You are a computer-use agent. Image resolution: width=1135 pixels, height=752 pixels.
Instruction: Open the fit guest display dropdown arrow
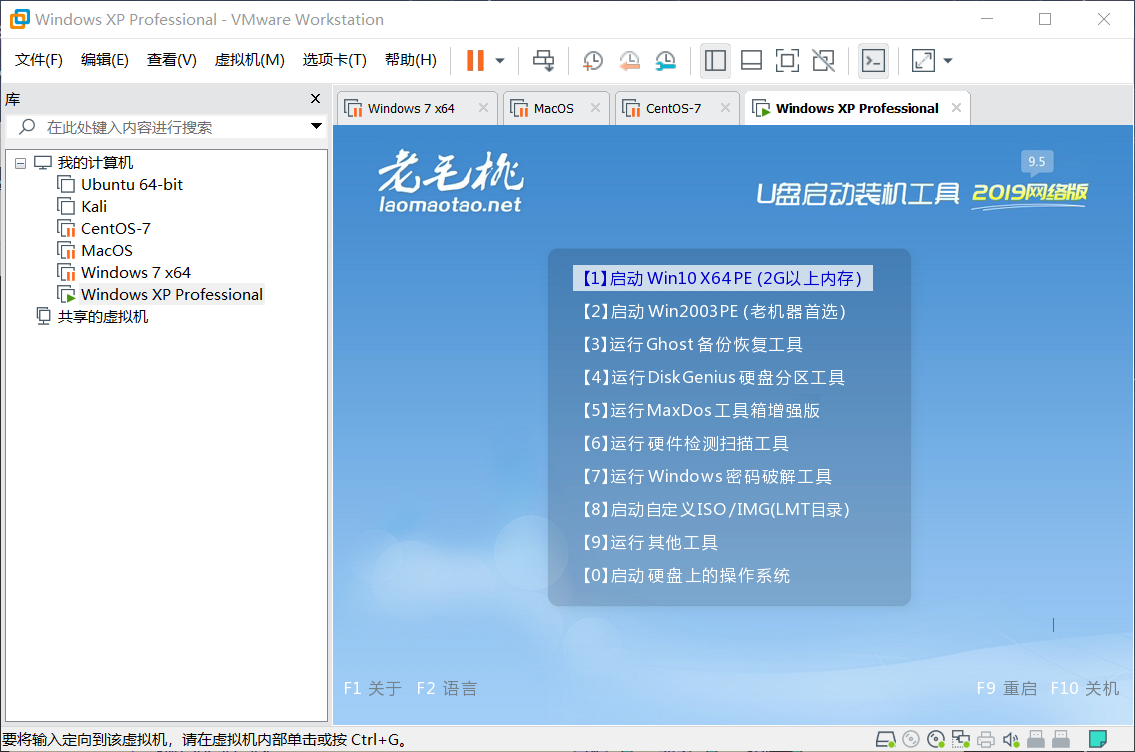click(946, 60)
